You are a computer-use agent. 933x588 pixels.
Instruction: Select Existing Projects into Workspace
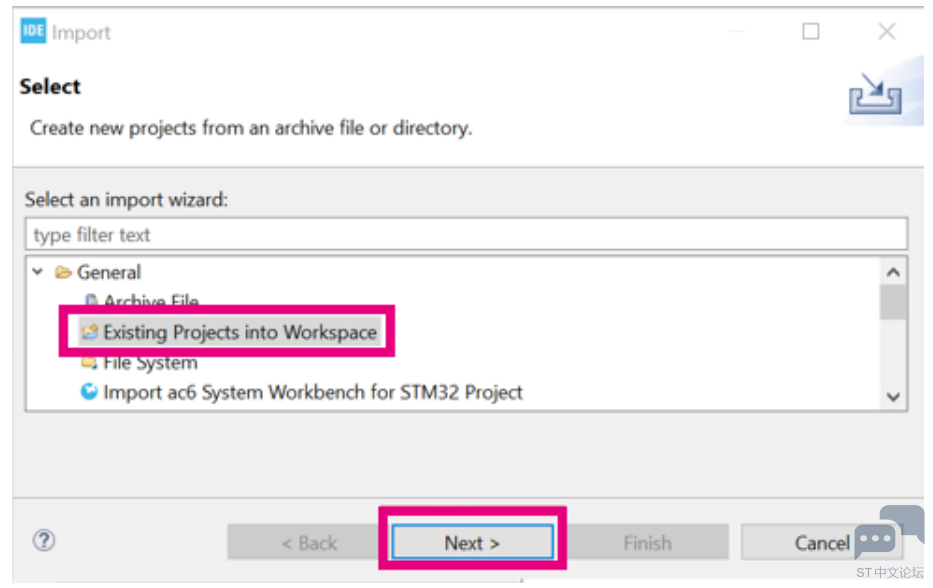[x=240, y=331]
